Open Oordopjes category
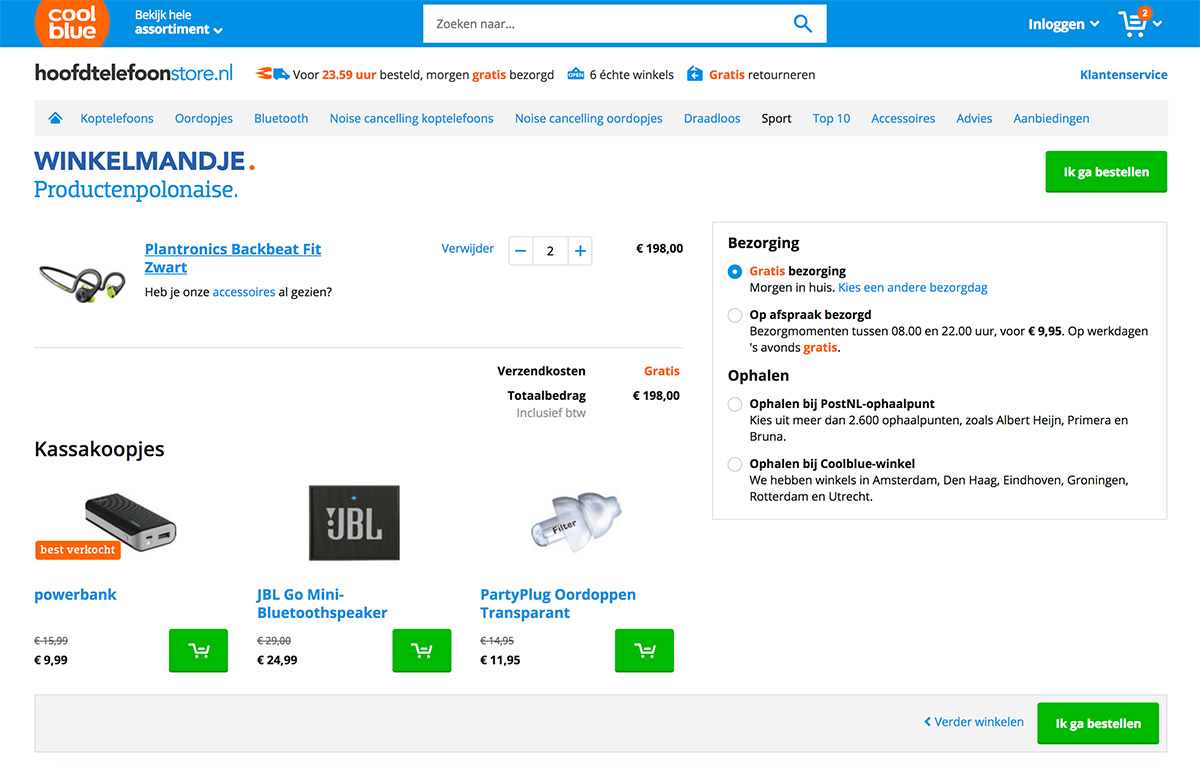Viewport: 1200px width, 767px height. click(x=204, y=118)
